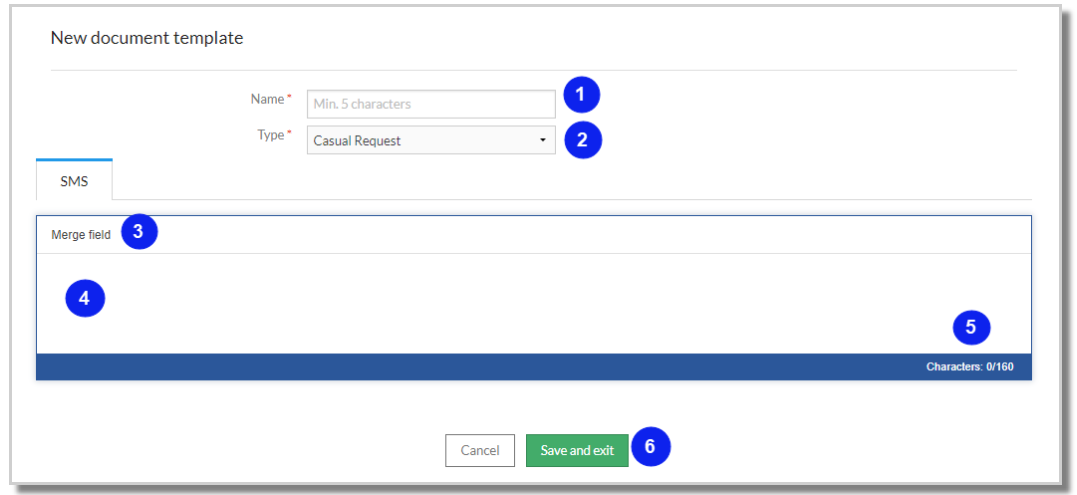1077x495 pixels.
Task: Click the blue number 1 callout badge
Action: point(581,95)
